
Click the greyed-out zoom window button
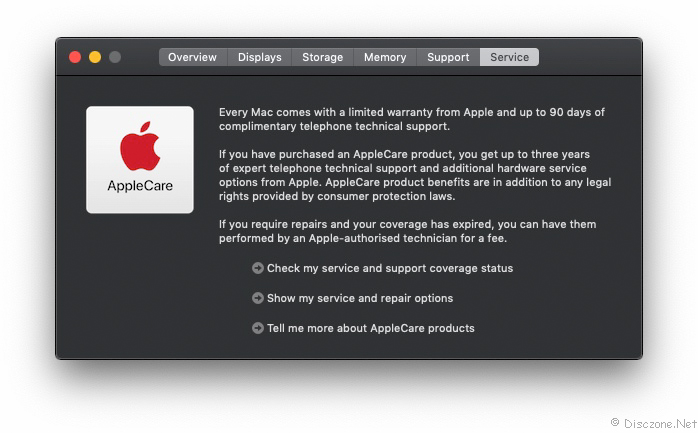115,57
